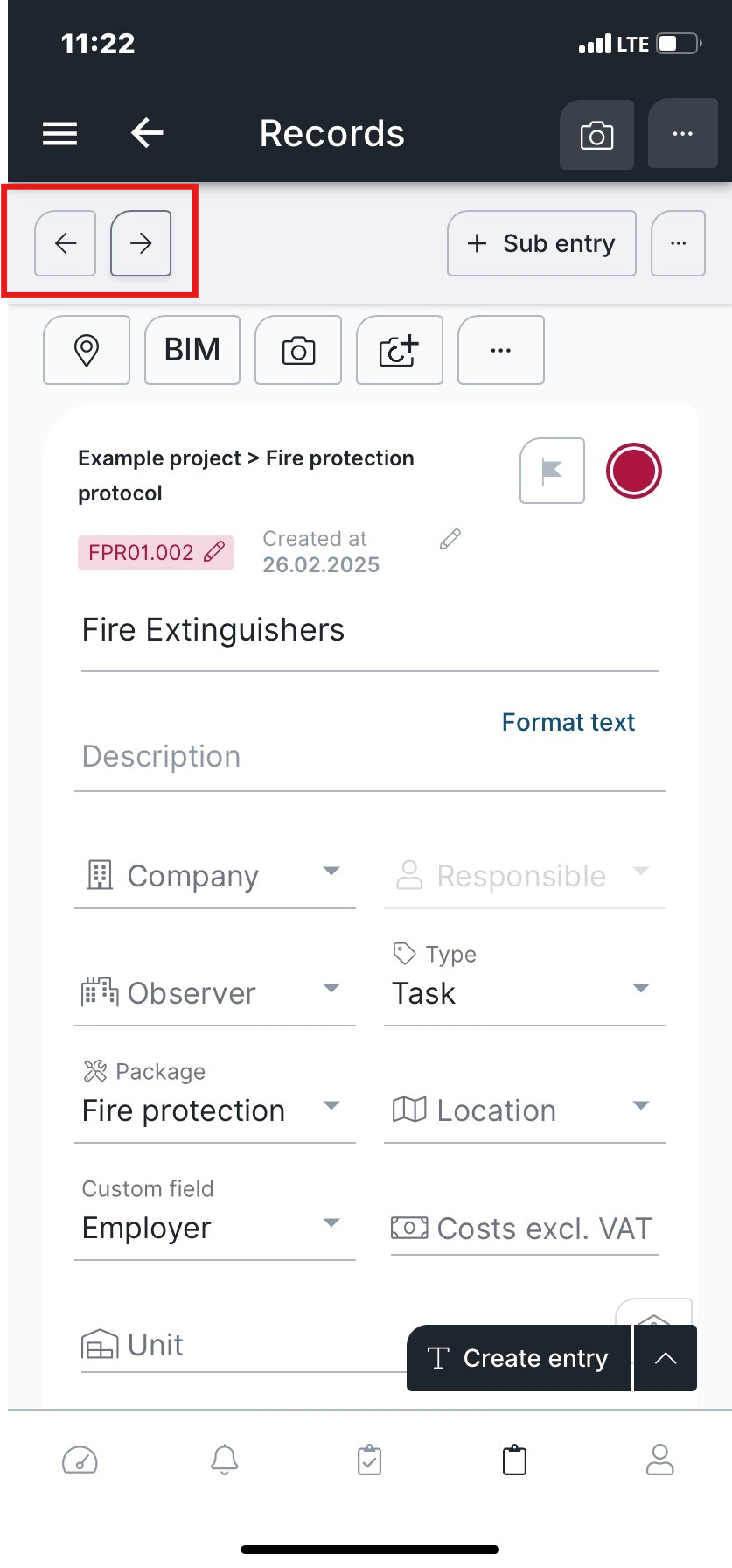Viewport: 732px width, 1568px height.
Task: Switch to the notifications bell tab
Action: point(225,1459)
